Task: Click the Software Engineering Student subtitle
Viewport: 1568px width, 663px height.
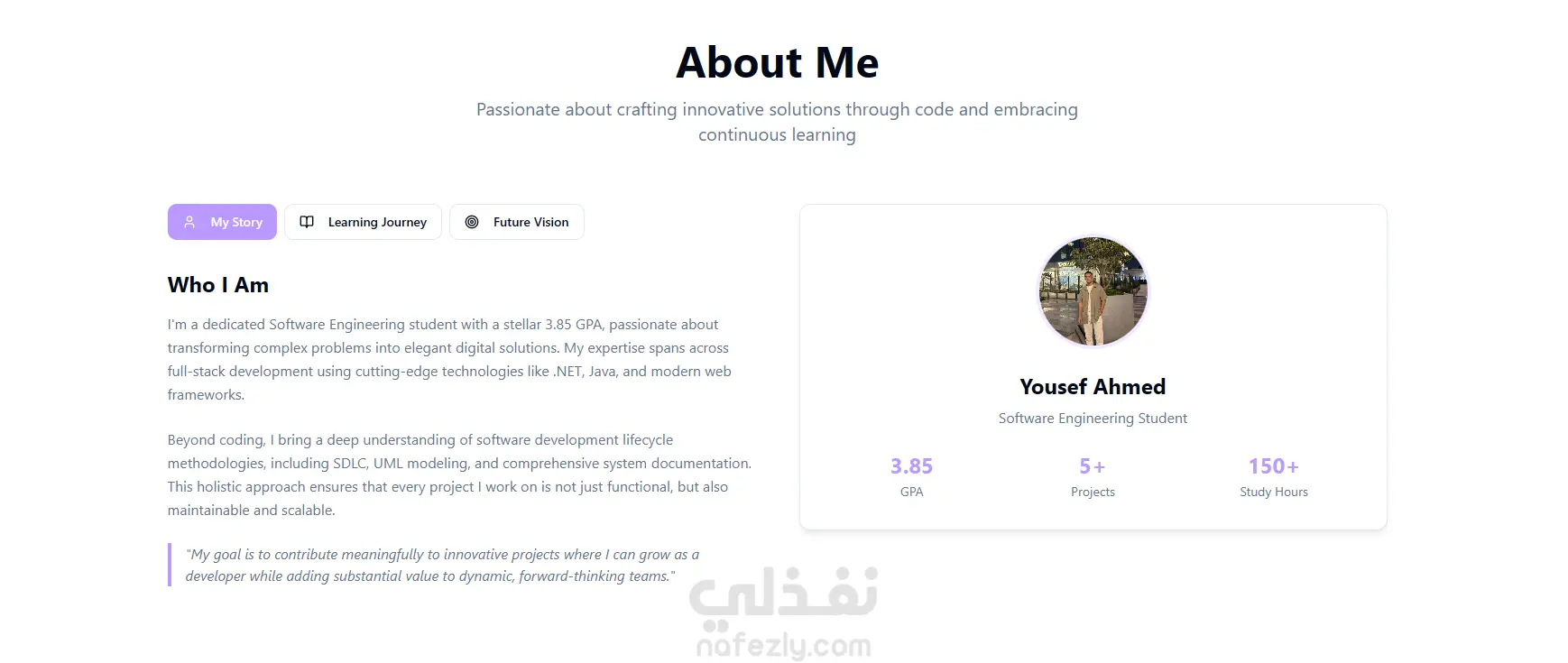Action: click(x=1093, y=419)
